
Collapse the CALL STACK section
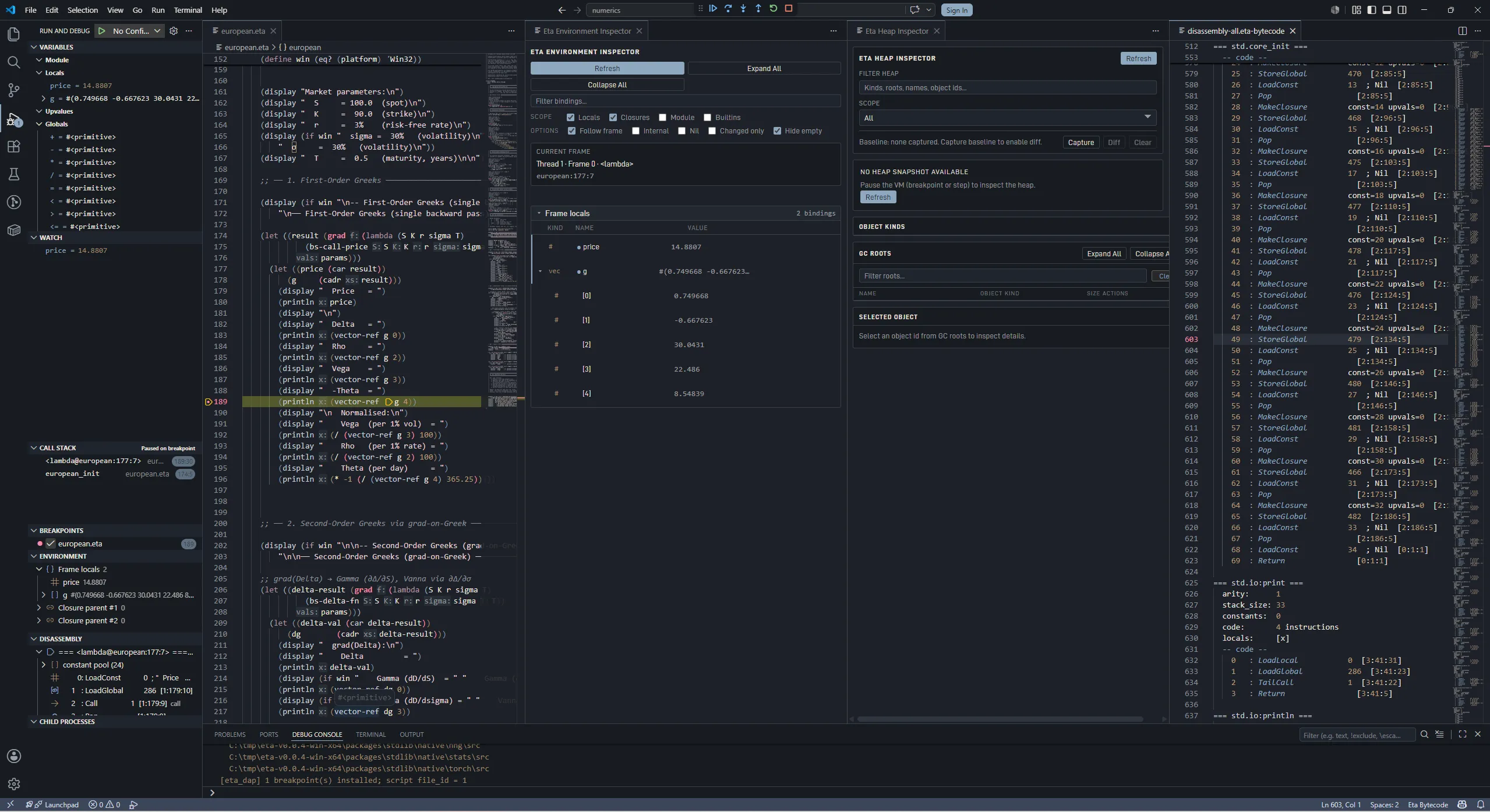click(x=33, y=447)
